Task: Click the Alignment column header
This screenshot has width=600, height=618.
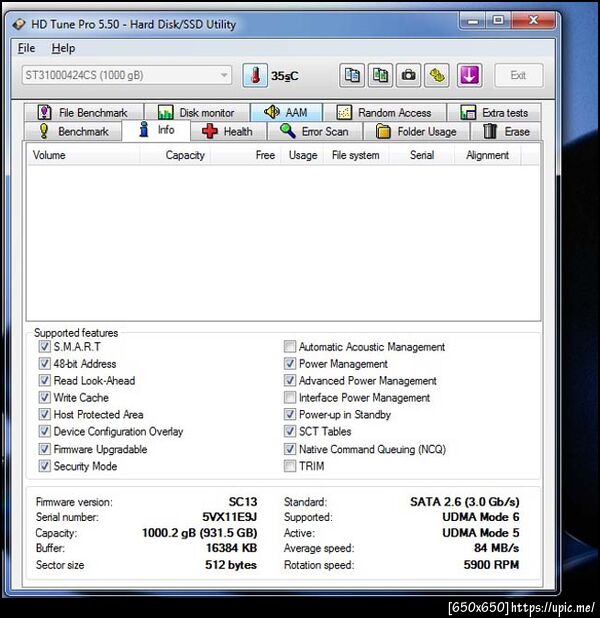Action: coord(487,155)
